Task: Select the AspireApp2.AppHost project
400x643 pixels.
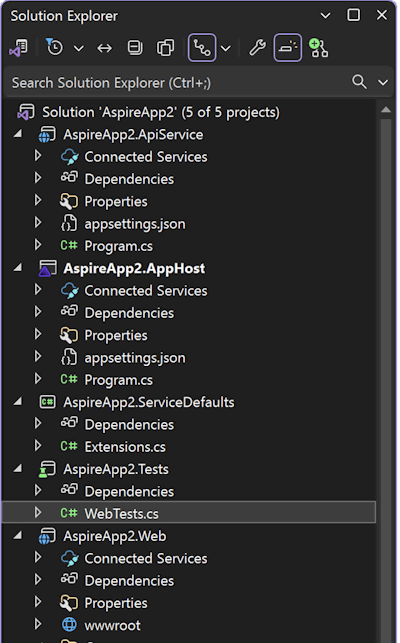Action: click(134, 269)
